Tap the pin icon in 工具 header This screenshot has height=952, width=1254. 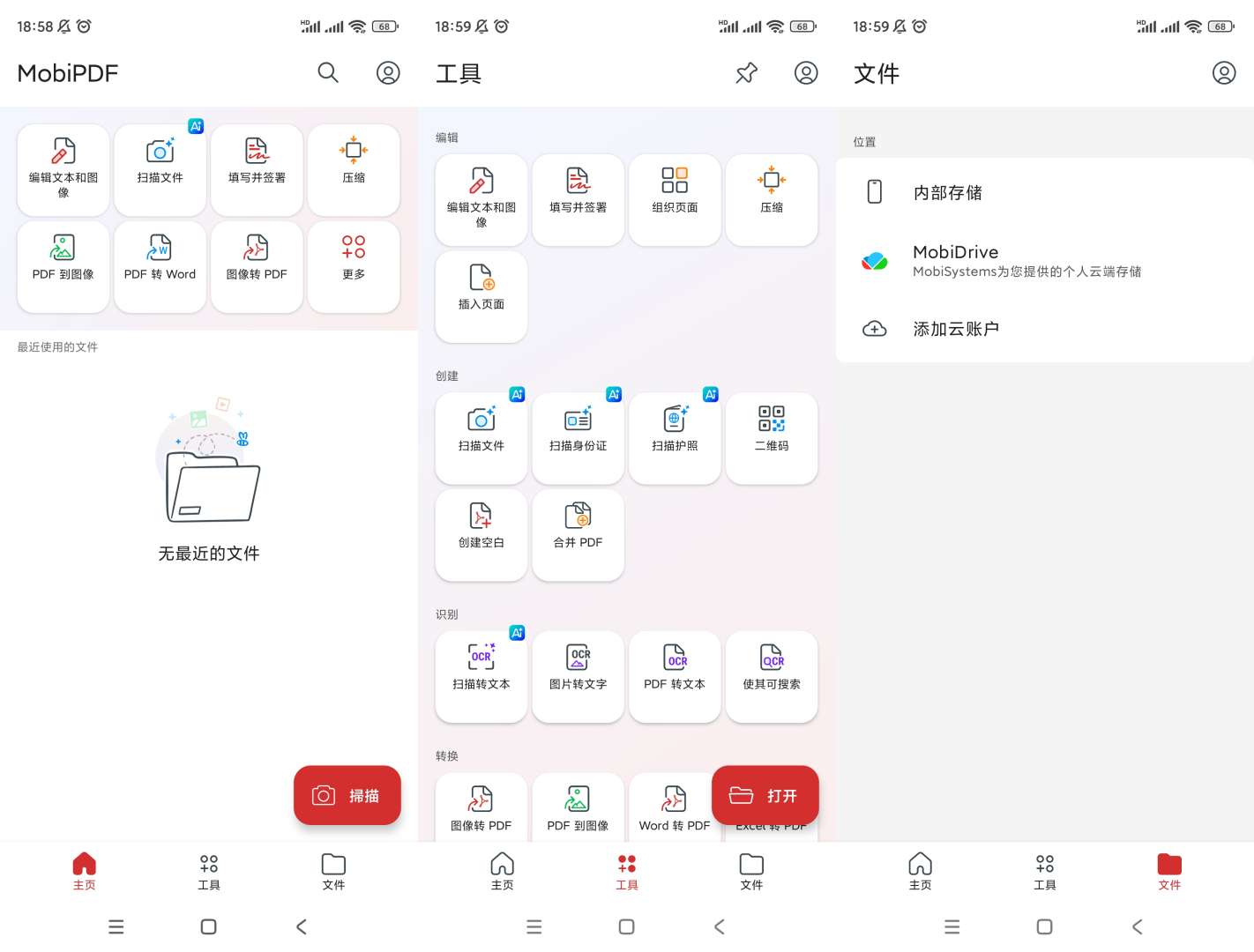tap(747, 73)
